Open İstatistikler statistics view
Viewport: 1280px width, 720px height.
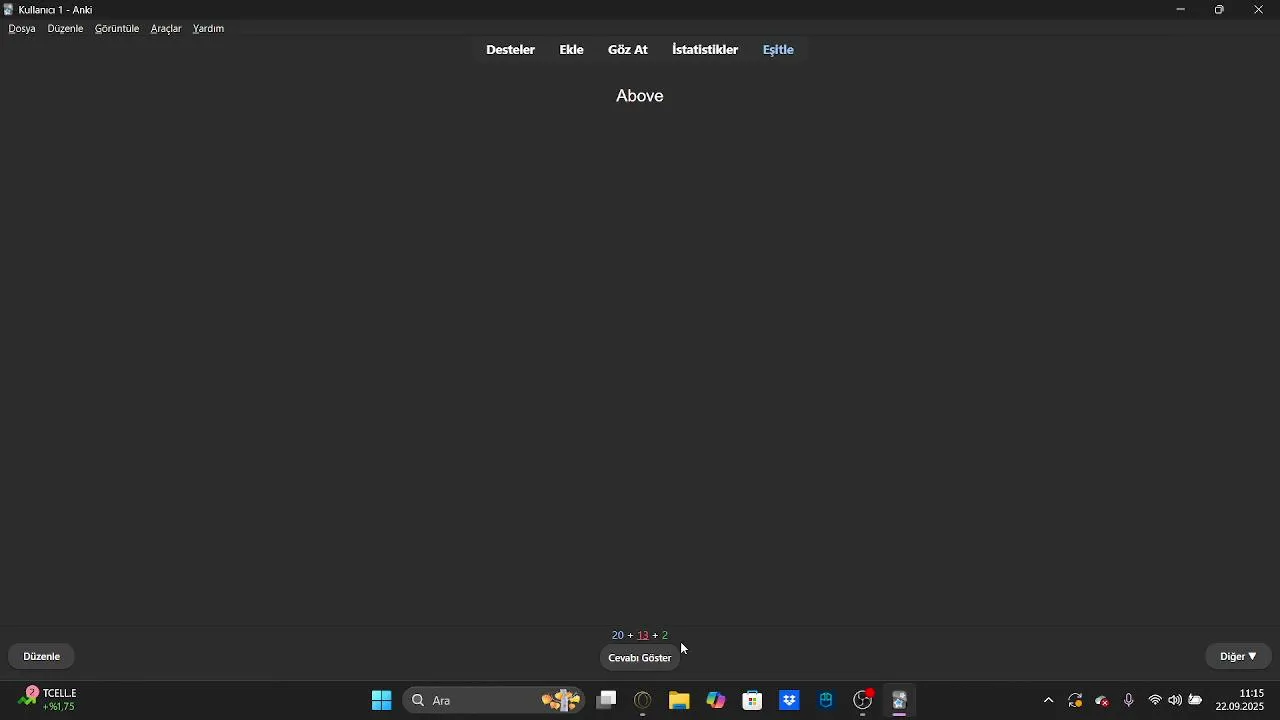[706, 50]
